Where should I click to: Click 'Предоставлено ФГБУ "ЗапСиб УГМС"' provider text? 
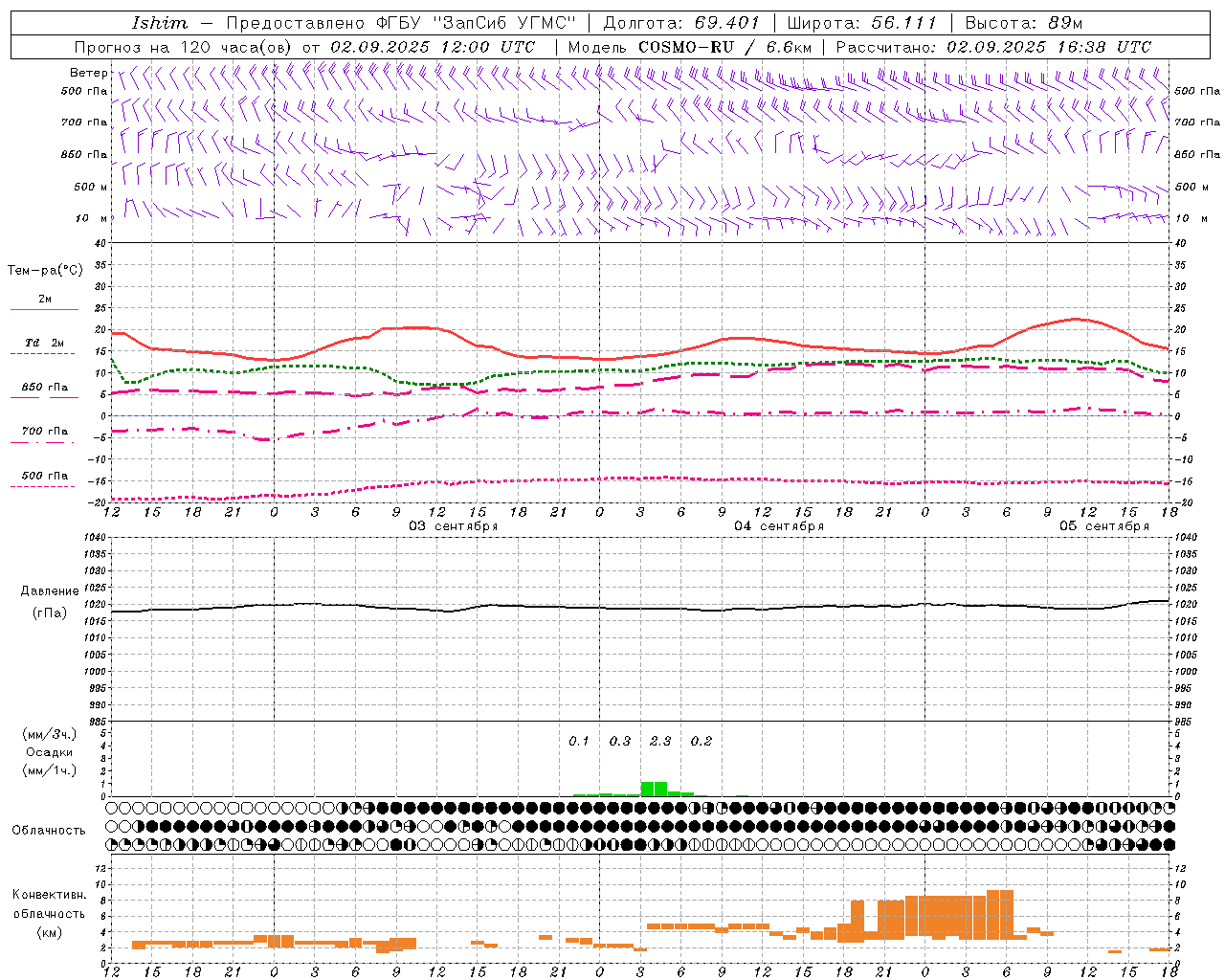pyautogui.click(x=401, y=23)
